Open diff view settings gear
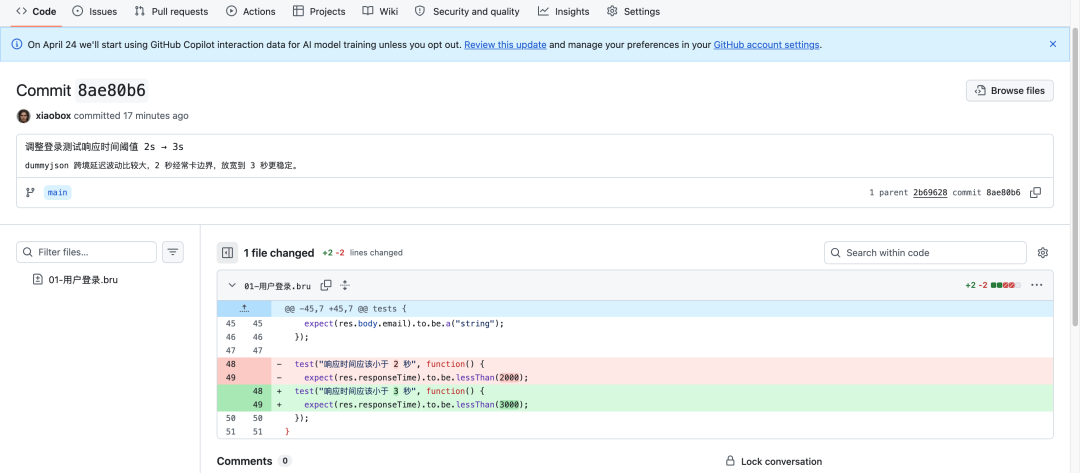The width and height of the screenshot is (1080, 473). 1043,253
